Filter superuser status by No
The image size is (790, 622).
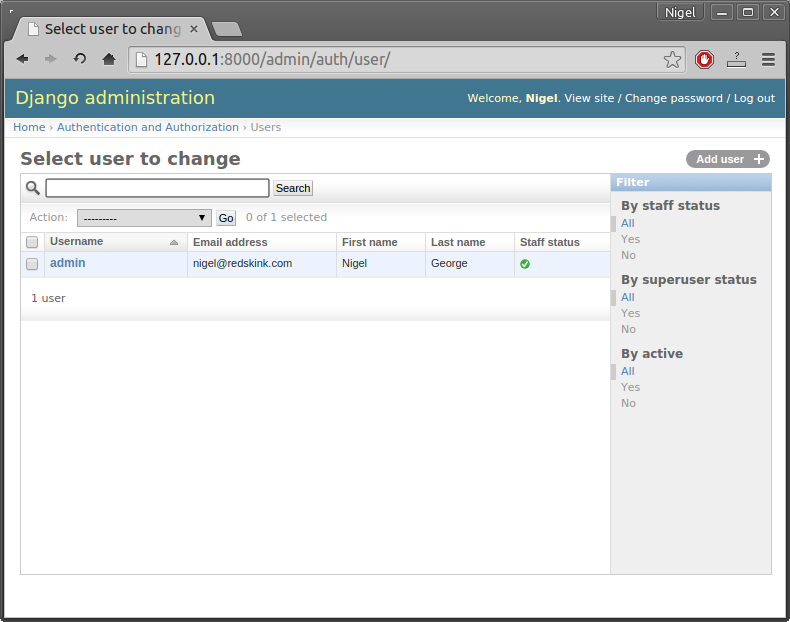click(628, 329)
